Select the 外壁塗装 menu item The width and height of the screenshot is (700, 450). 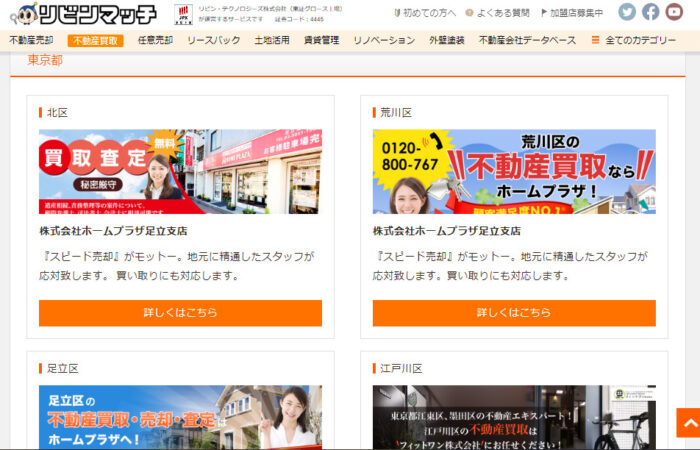pos(447,40)
